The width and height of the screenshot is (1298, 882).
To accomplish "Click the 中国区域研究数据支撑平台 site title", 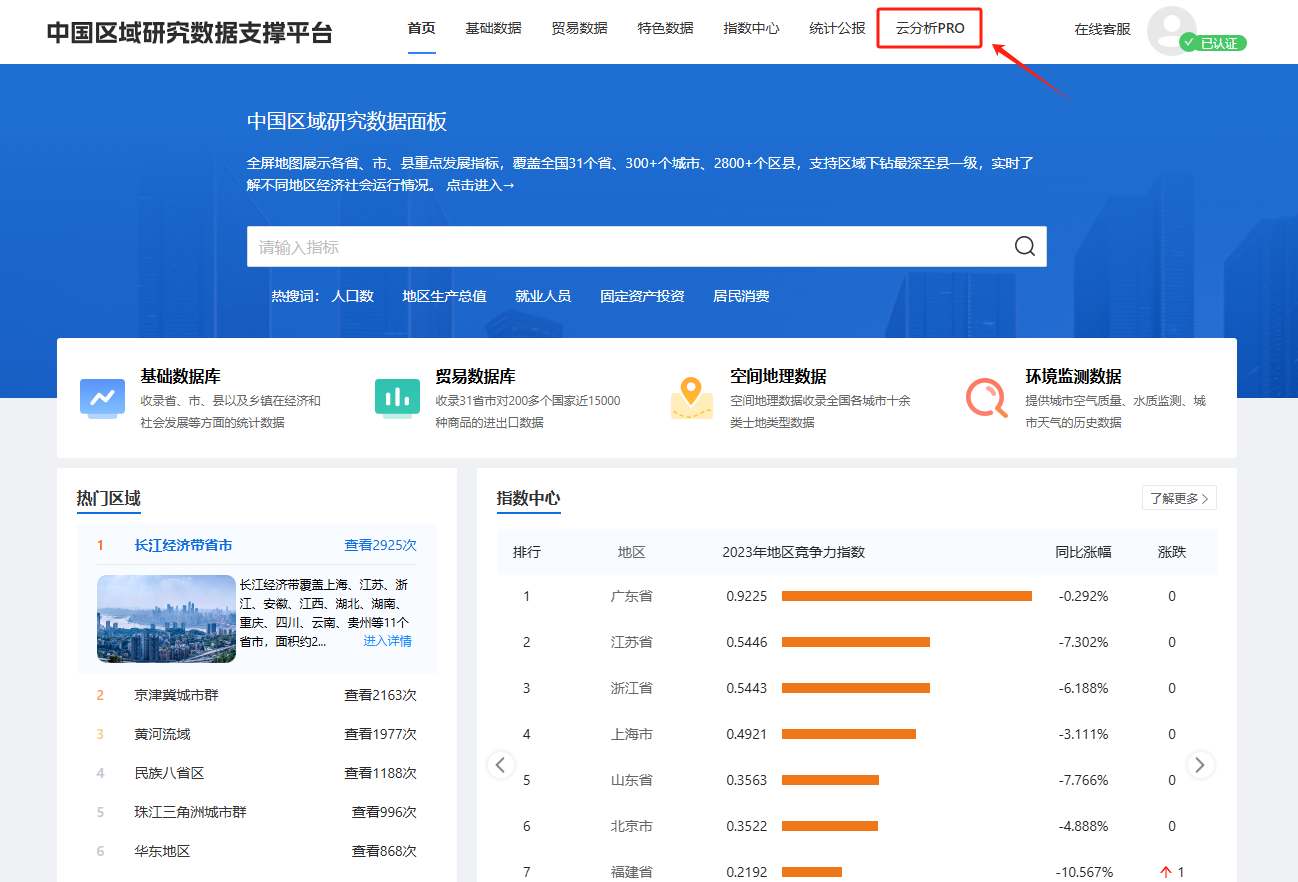I will [x=189, y=32].
